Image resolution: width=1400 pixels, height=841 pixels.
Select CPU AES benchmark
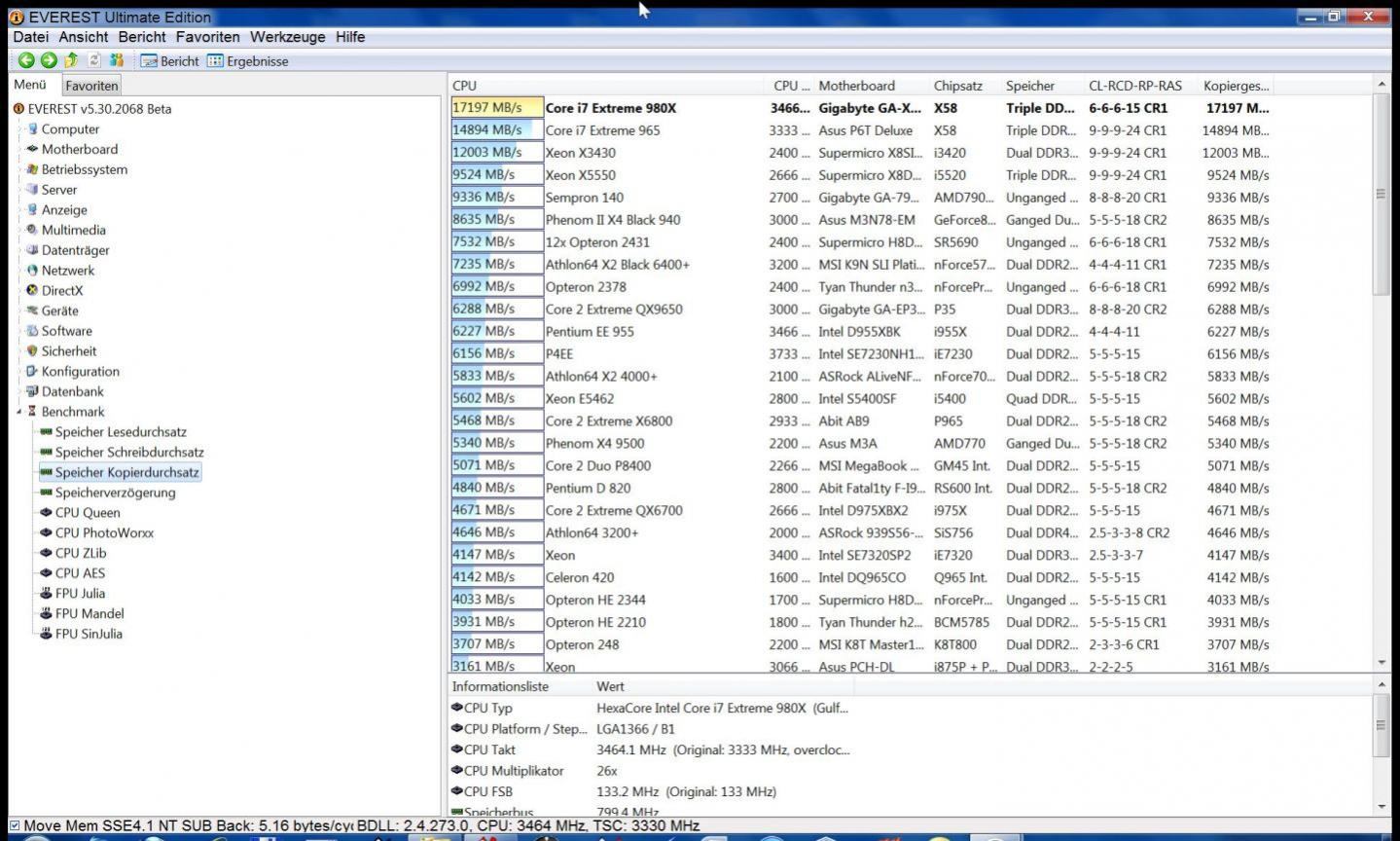tap(80, 573)
